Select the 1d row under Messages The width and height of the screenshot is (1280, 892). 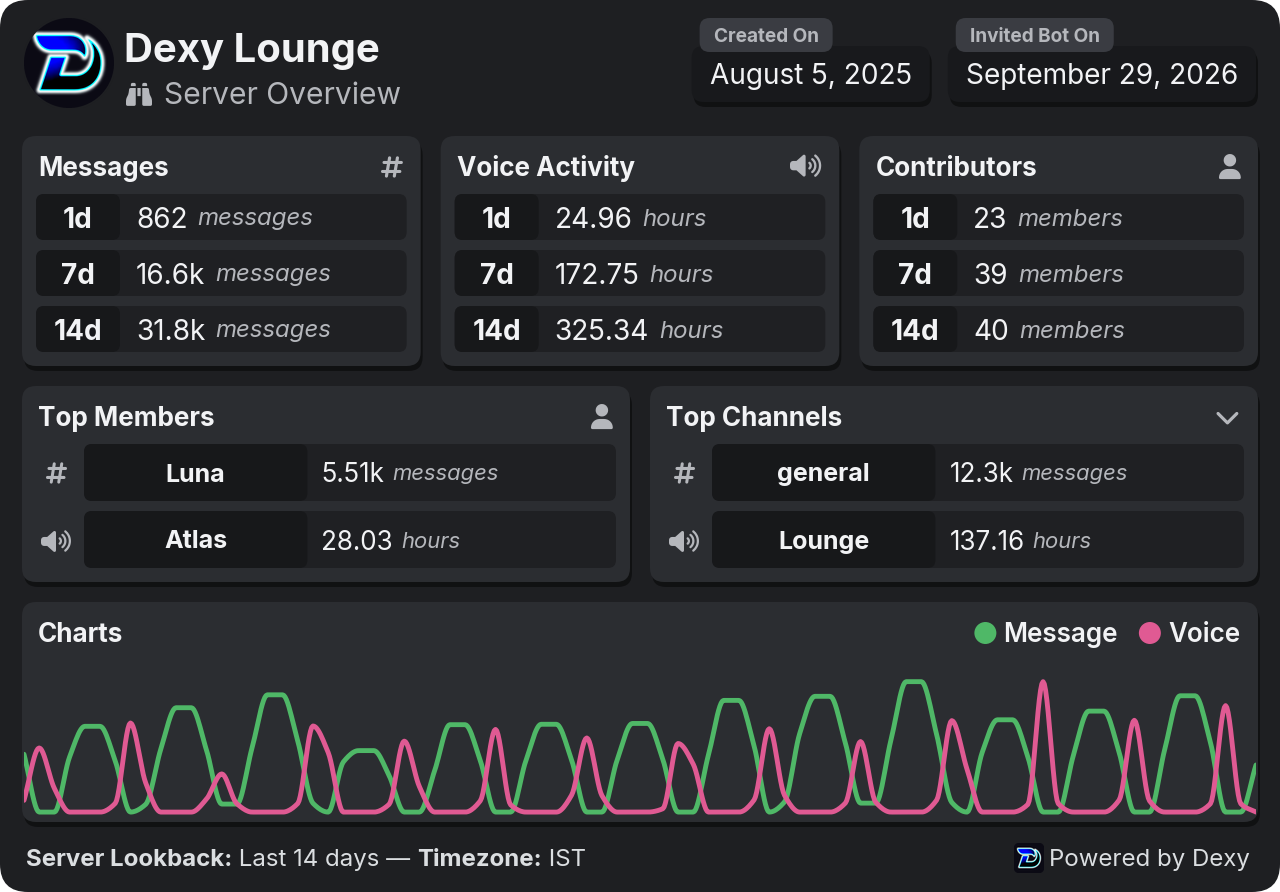tap(221, 217)
